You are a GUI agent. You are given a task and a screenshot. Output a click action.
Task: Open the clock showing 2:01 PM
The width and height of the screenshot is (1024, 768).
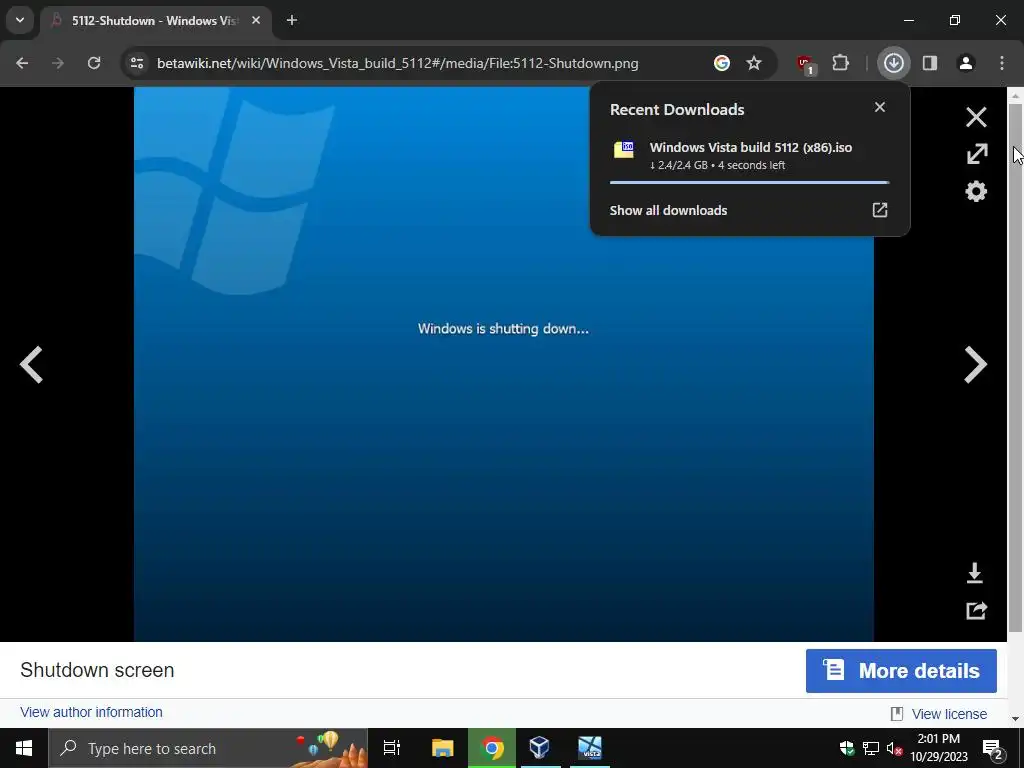pyautogui.click(x=939, y=748)
